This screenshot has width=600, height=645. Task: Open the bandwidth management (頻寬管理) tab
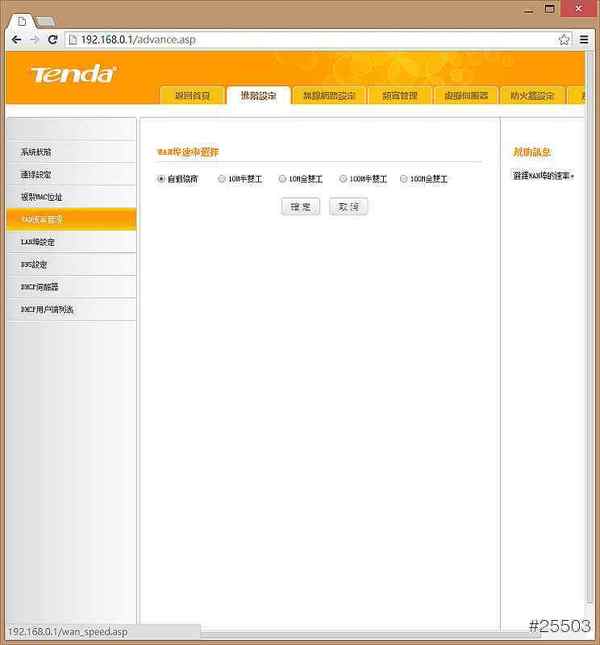[x=400, y=96]
